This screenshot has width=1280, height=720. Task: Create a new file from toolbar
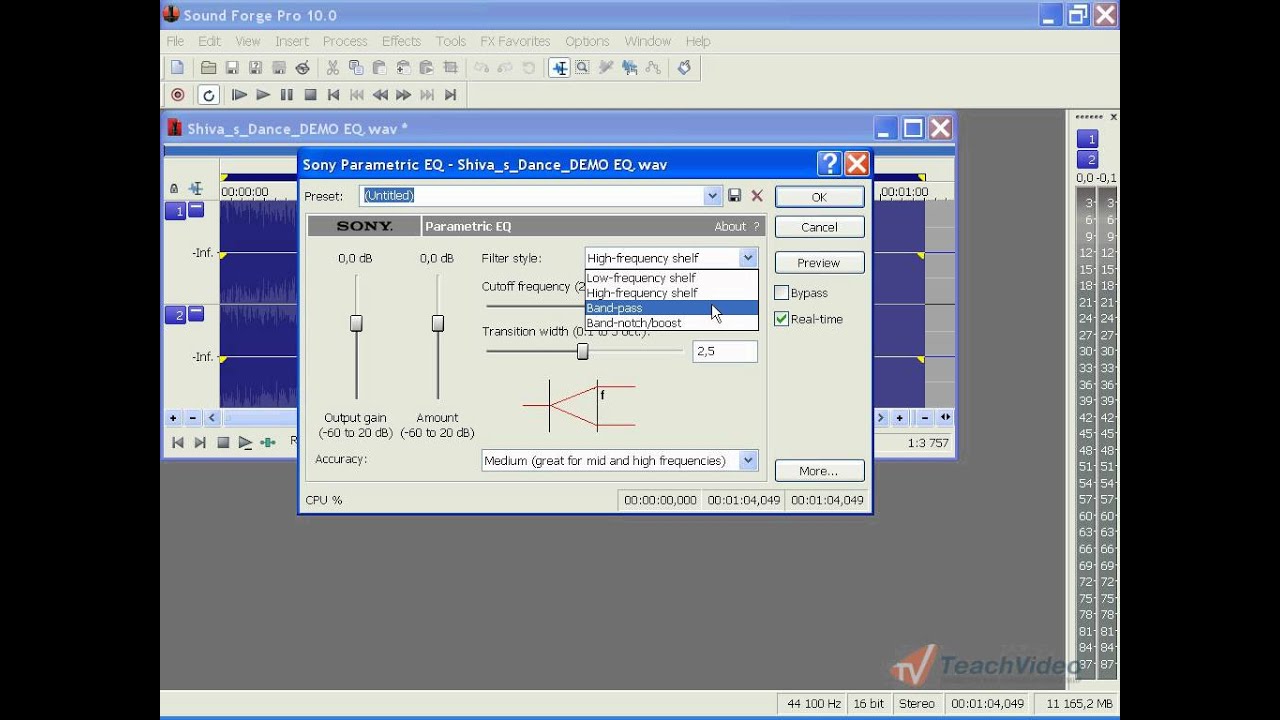point(177,68)
